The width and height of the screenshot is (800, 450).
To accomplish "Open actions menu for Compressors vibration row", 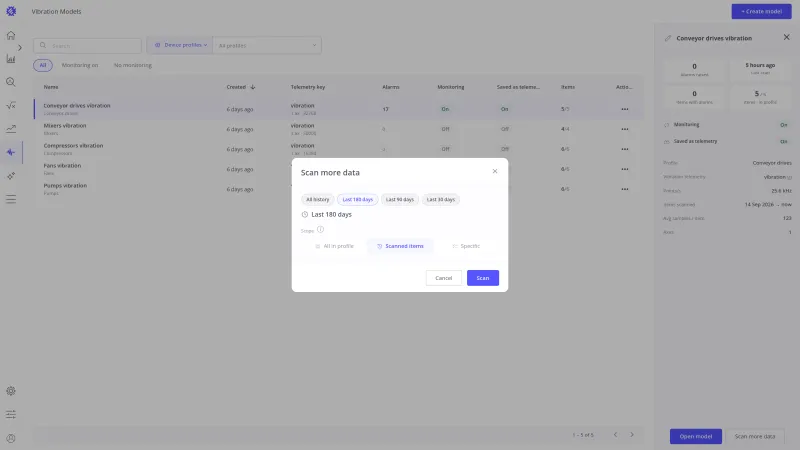I will pos(624,149).
